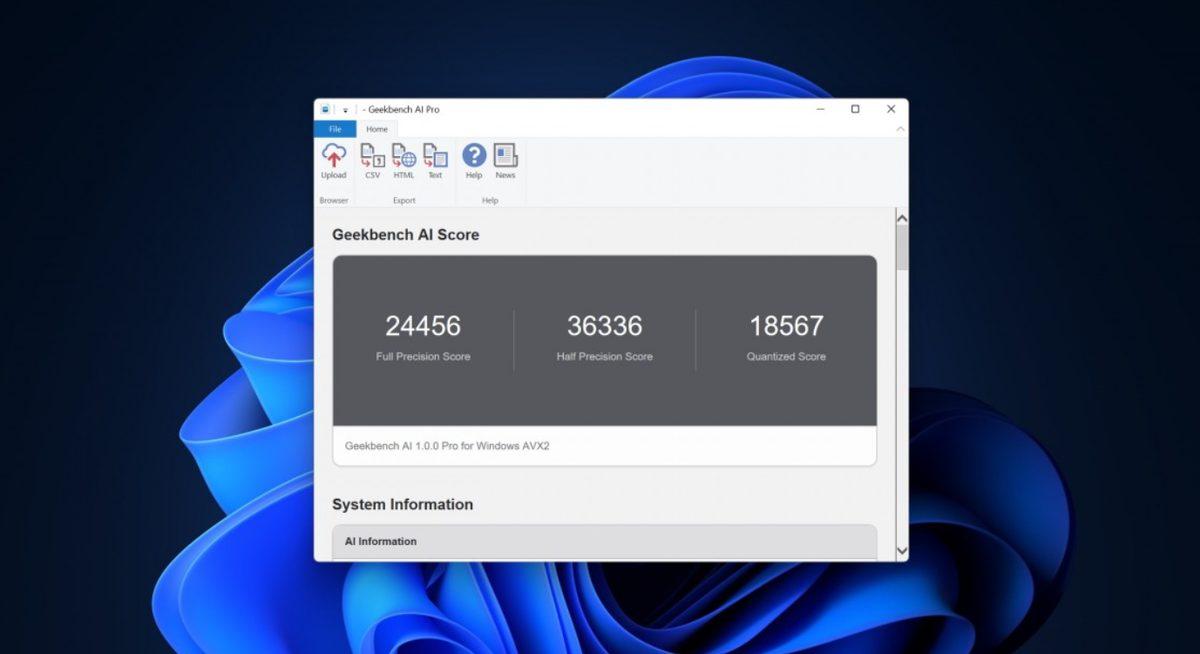Image resolution: width=1200 pixels, height=654 pixels.
Task: Collapse the ribbon with the chevron
Action: pyautogui.click(x=899, y=129)
